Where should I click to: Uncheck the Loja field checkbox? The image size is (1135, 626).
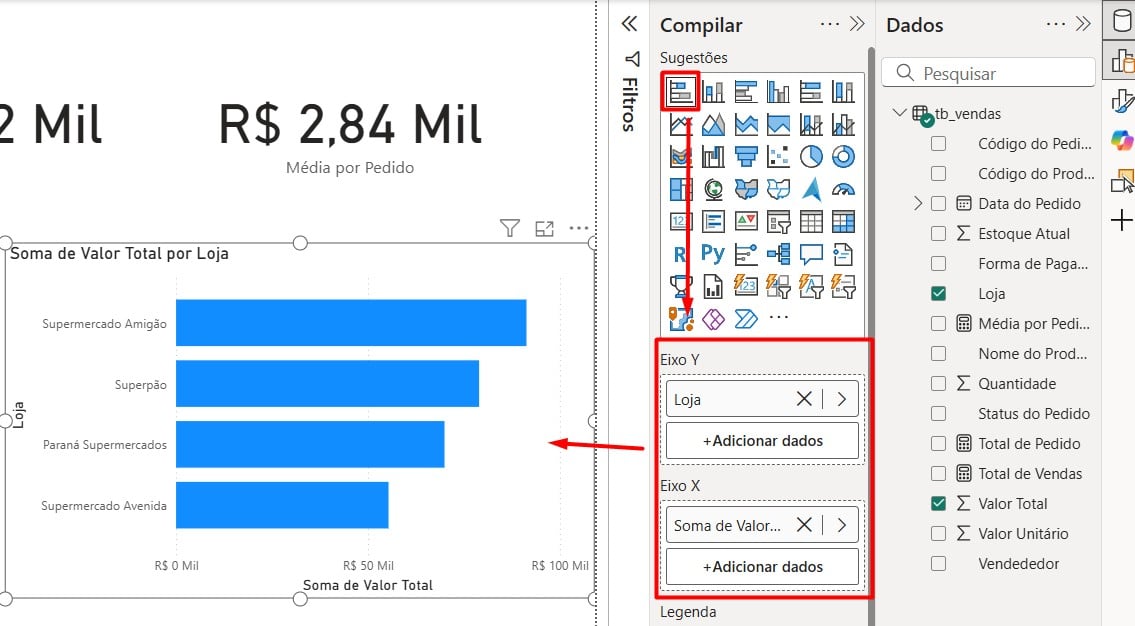[938, 293]
